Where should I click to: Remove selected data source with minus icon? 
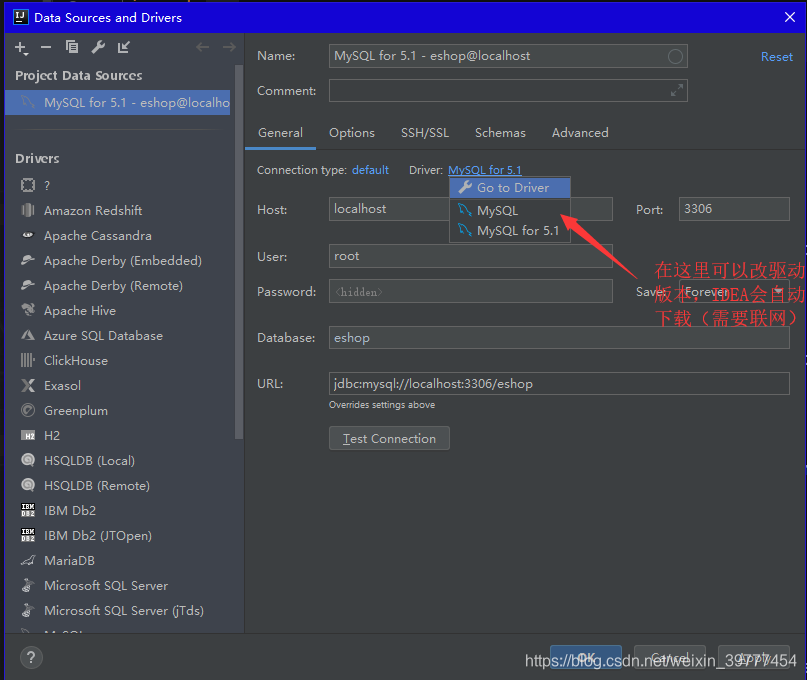coord(46,47)
